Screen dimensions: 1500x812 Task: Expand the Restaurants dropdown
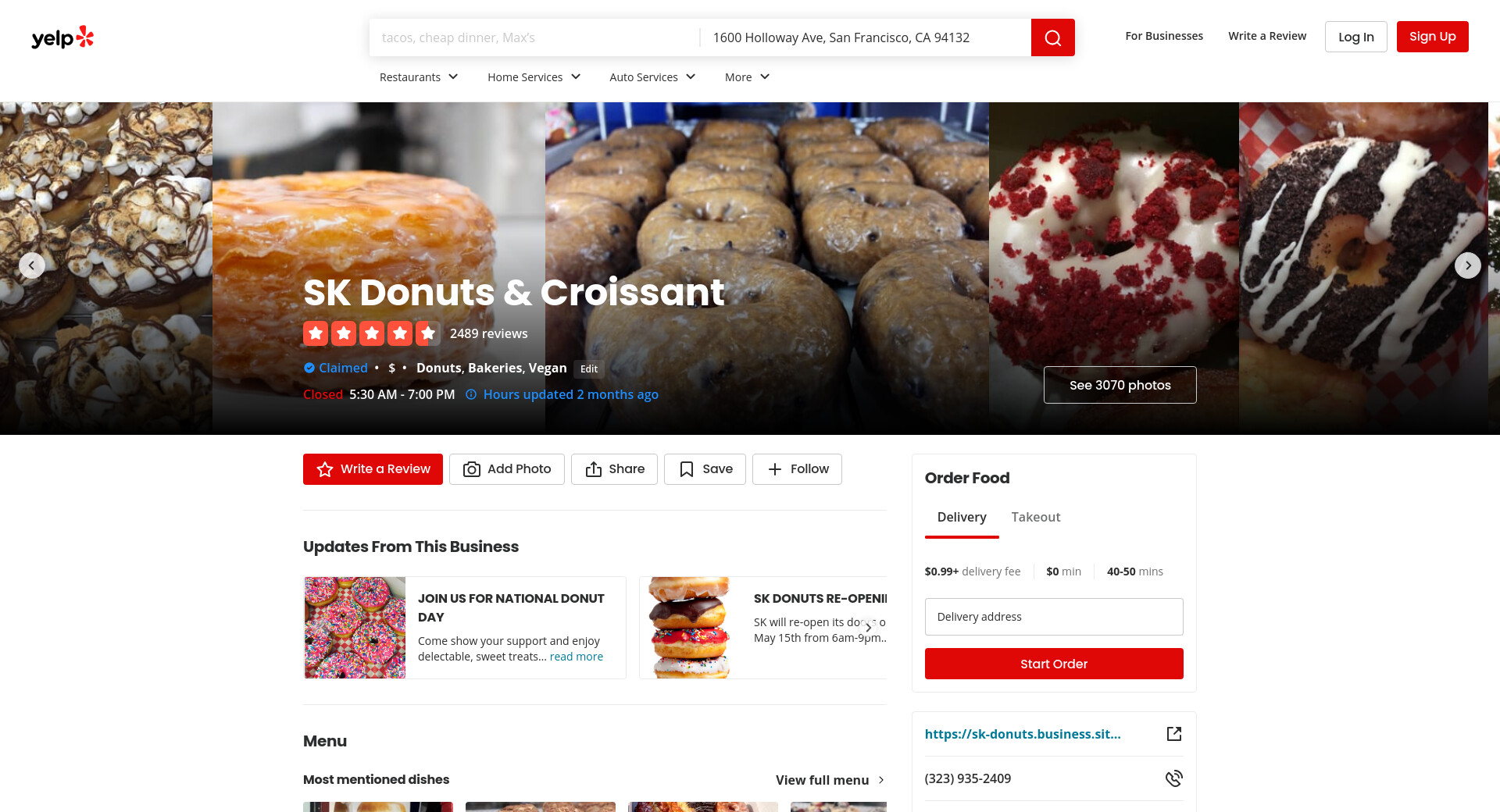pos(419,77)
